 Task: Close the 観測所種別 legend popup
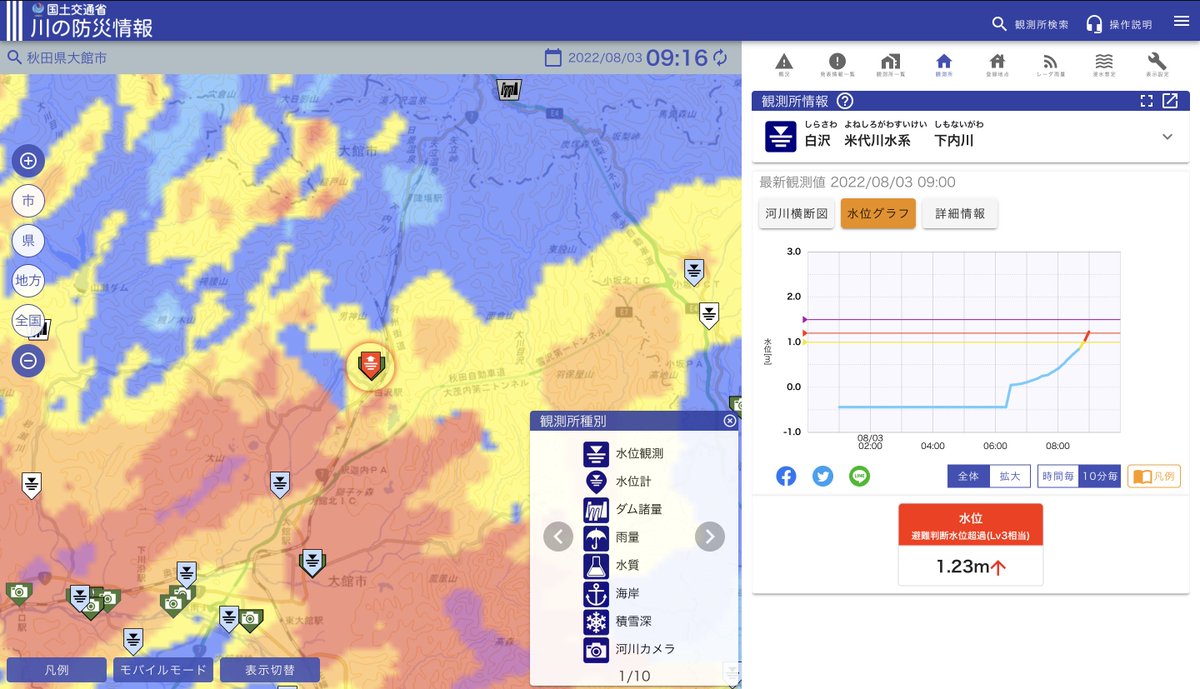pos(729,421)
